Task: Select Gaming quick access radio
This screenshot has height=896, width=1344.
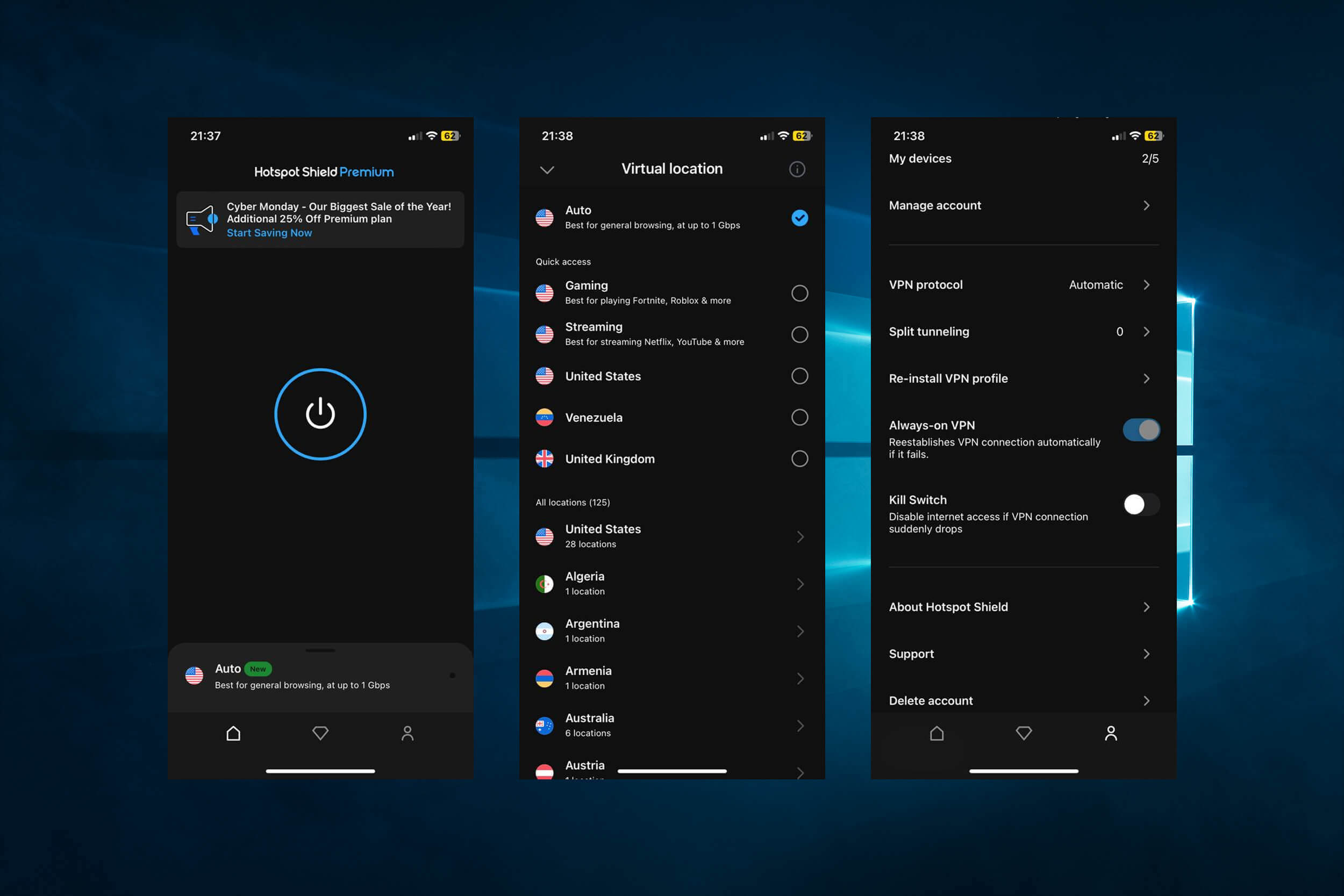Action: (x=799, y=293)
